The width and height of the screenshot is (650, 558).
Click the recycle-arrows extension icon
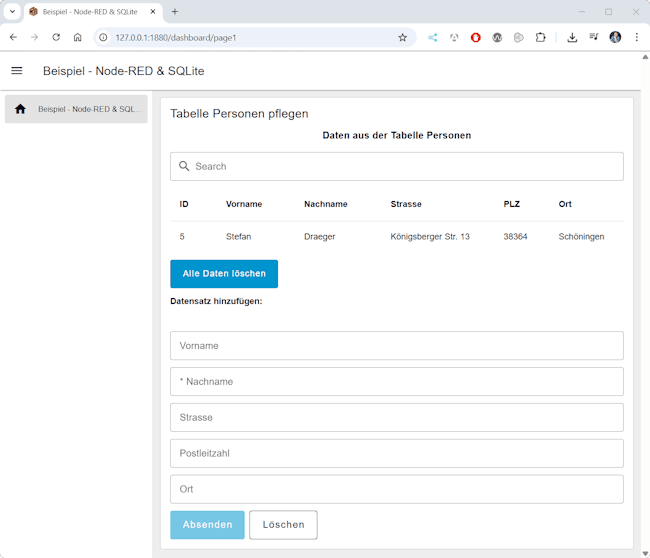pyautogui.click(x=454, y=38)
